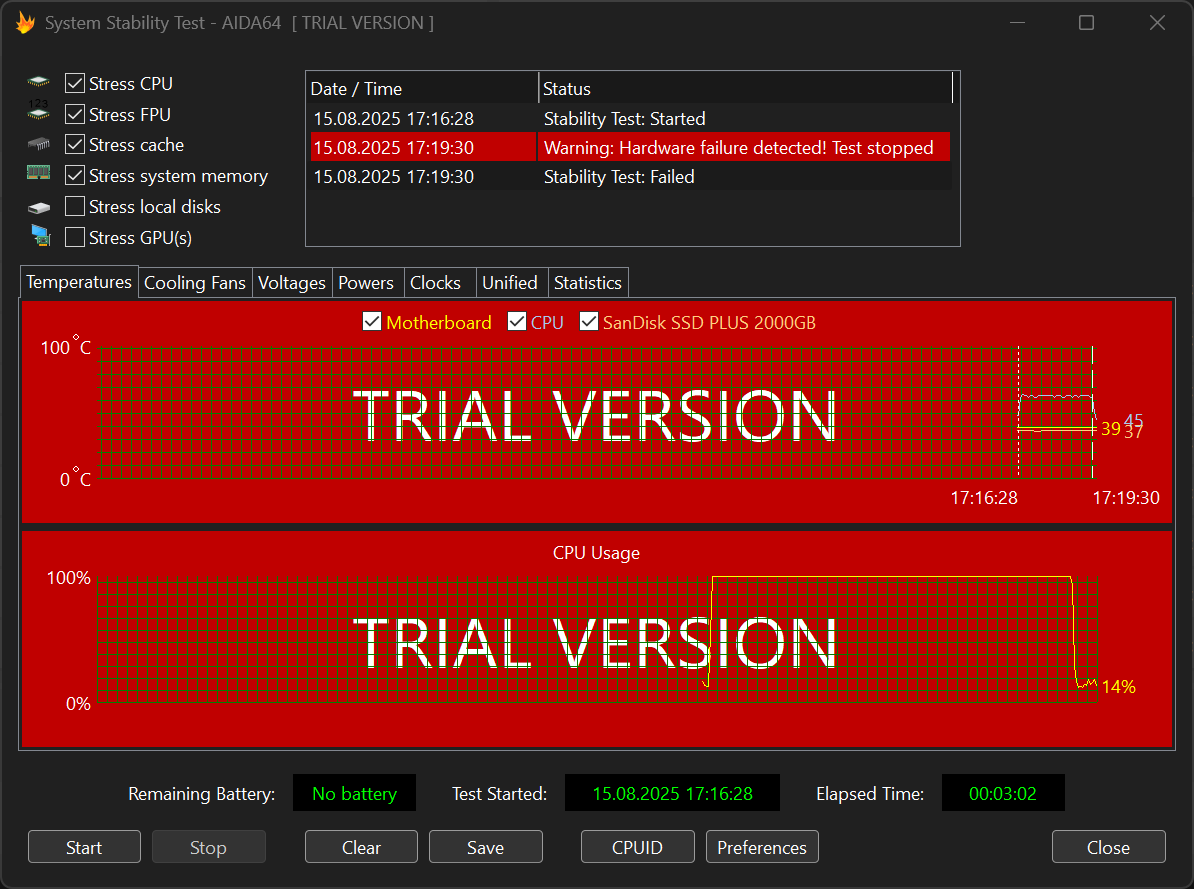Click the Test Started value 15.08.2025 17:16:28

pos(672,793)
